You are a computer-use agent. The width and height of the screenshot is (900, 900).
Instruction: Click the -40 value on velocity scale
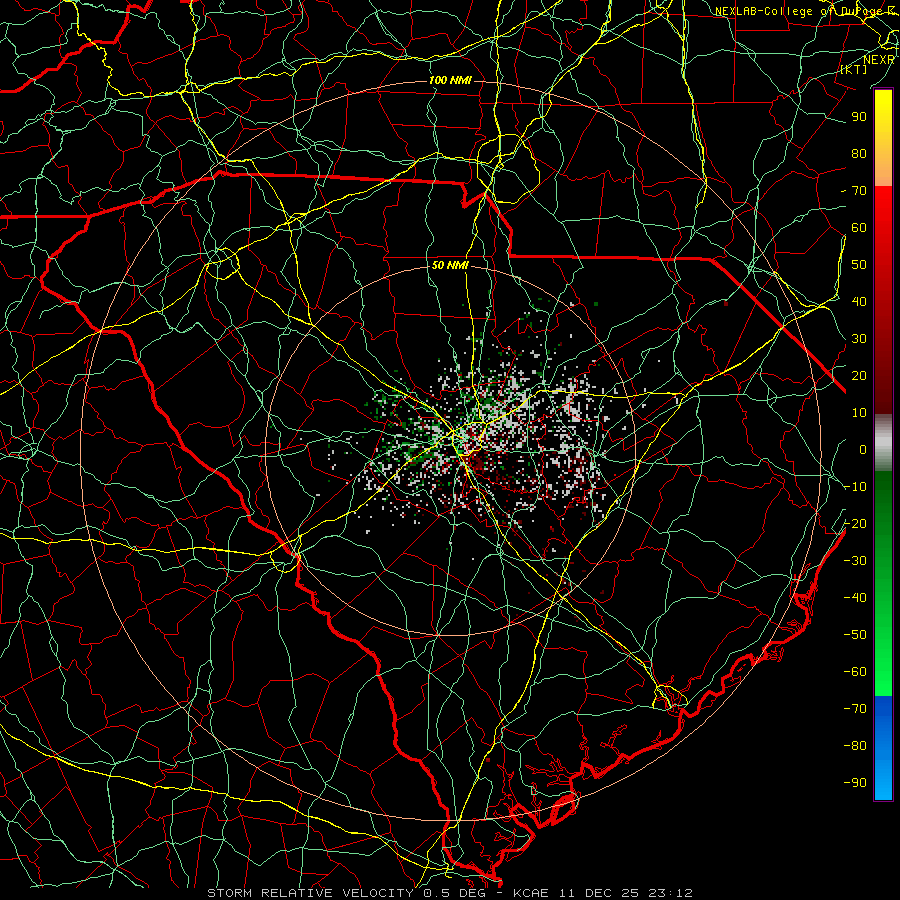pos(855,598)
